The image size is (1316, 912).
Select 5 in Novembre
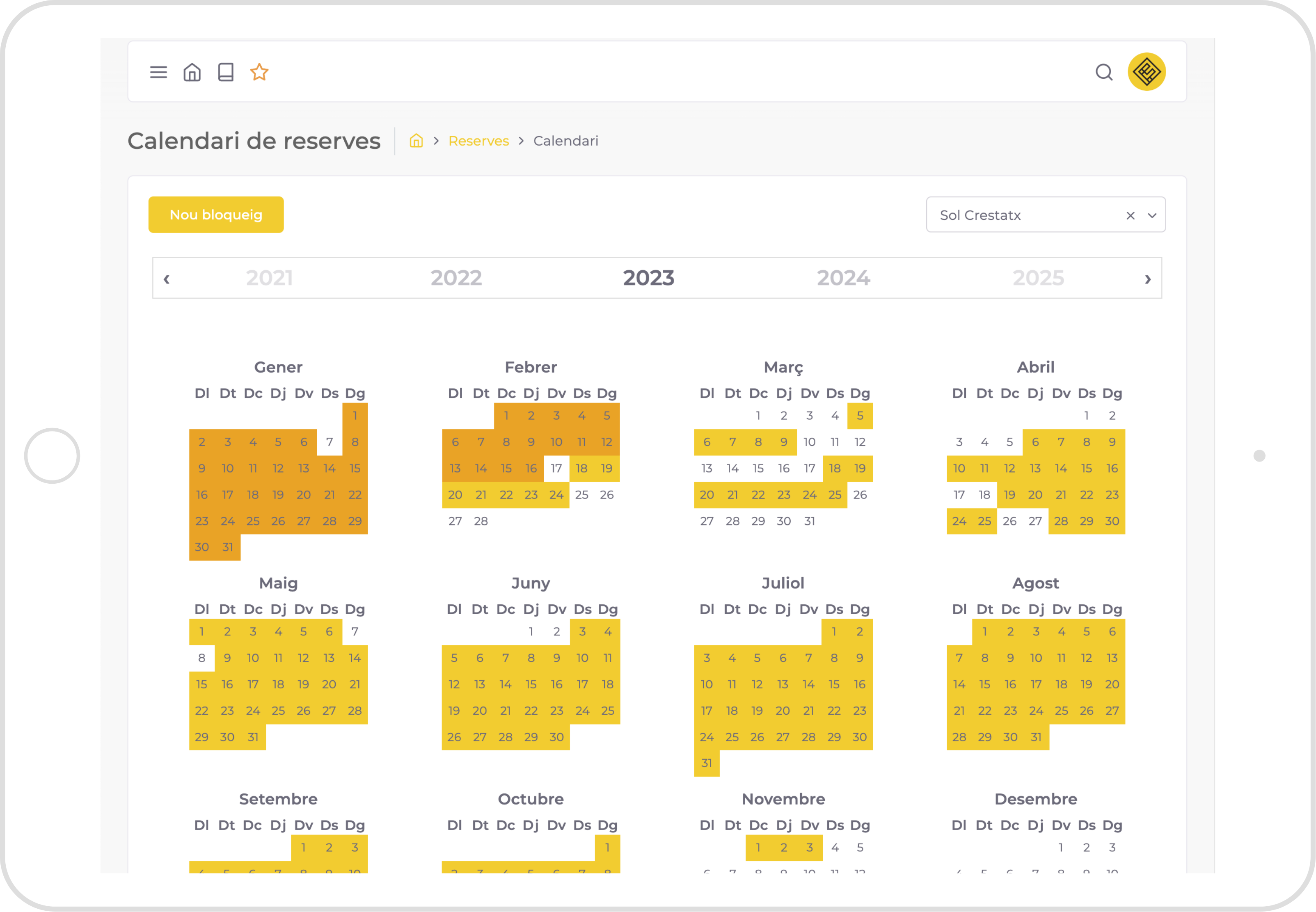(x=860, y=848)
